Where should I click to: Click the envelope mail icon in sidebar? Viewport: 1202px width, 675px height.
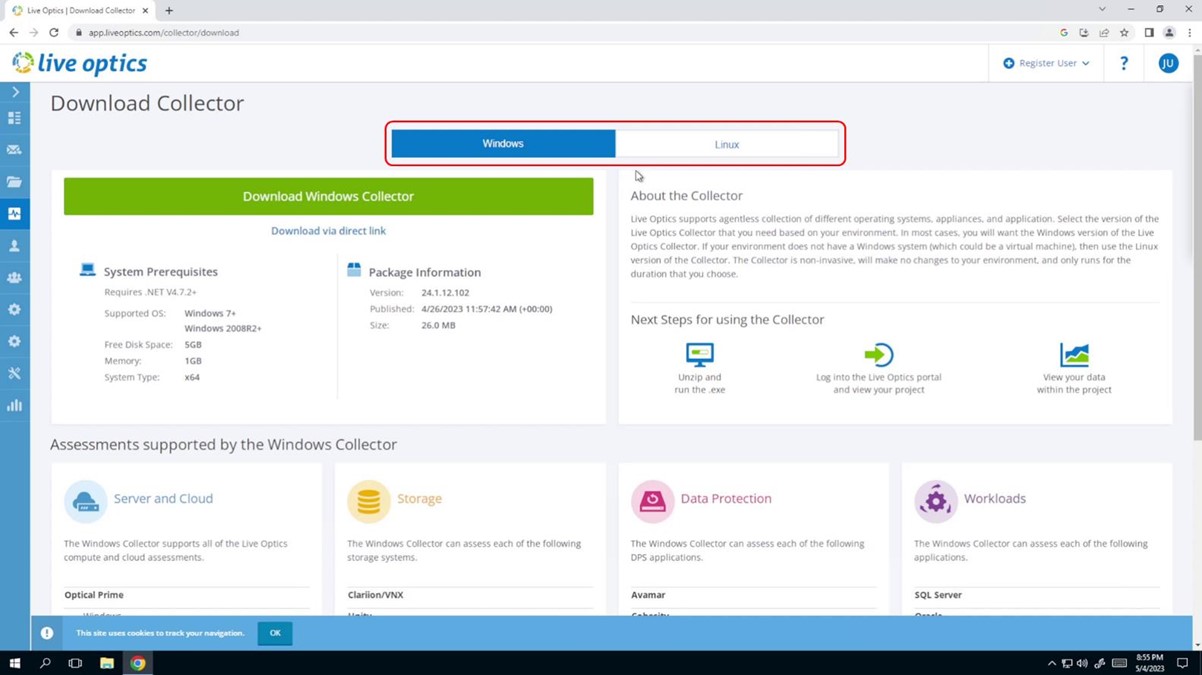coord(14,150)
